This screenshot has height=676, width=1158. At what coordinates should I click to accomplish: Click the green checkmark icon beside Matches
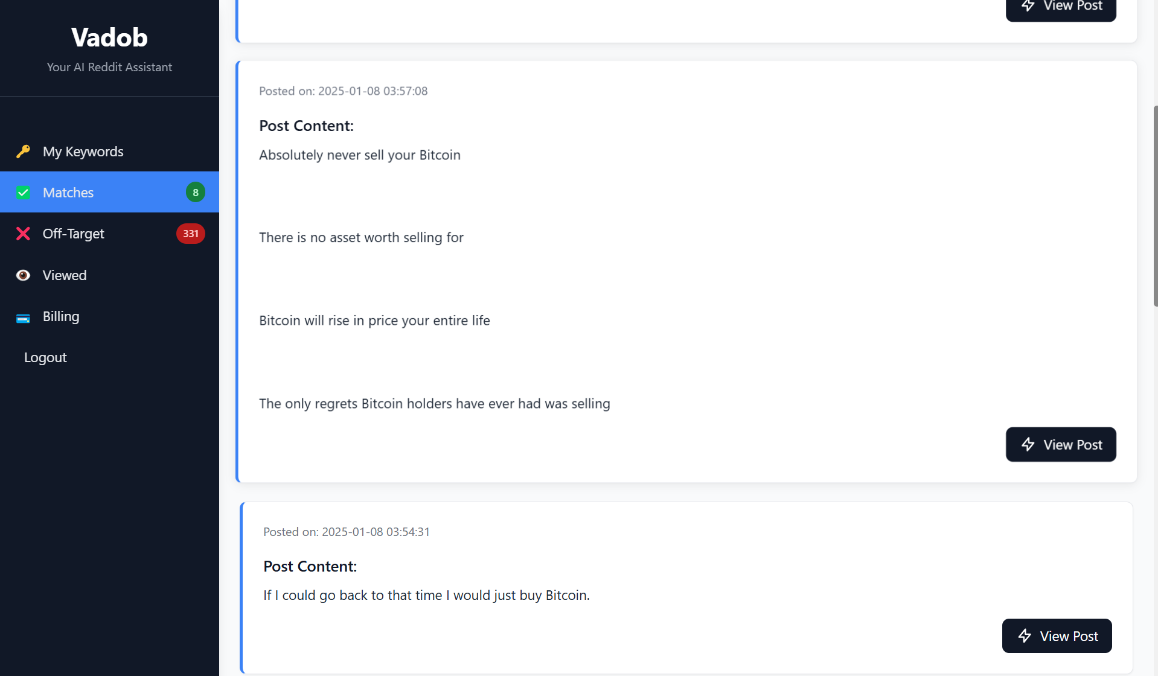(x=23, y=193)
